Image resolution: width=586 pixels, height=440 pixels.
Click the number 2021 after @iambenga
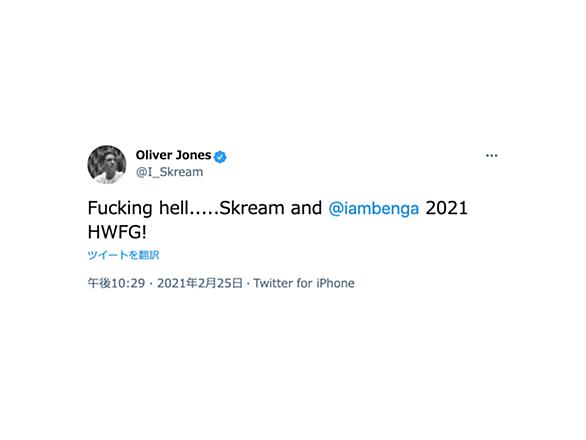pyautogui.click(x=447, y=208)
